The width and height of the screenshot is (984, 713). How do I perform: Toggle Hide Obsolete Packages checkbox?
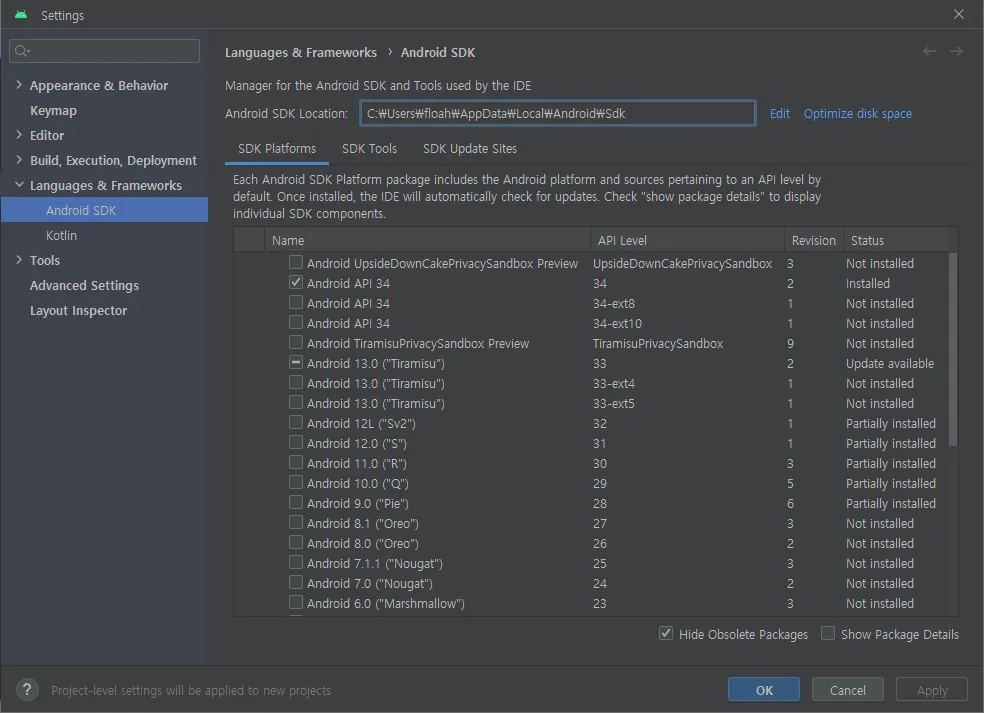pos(666,634)
